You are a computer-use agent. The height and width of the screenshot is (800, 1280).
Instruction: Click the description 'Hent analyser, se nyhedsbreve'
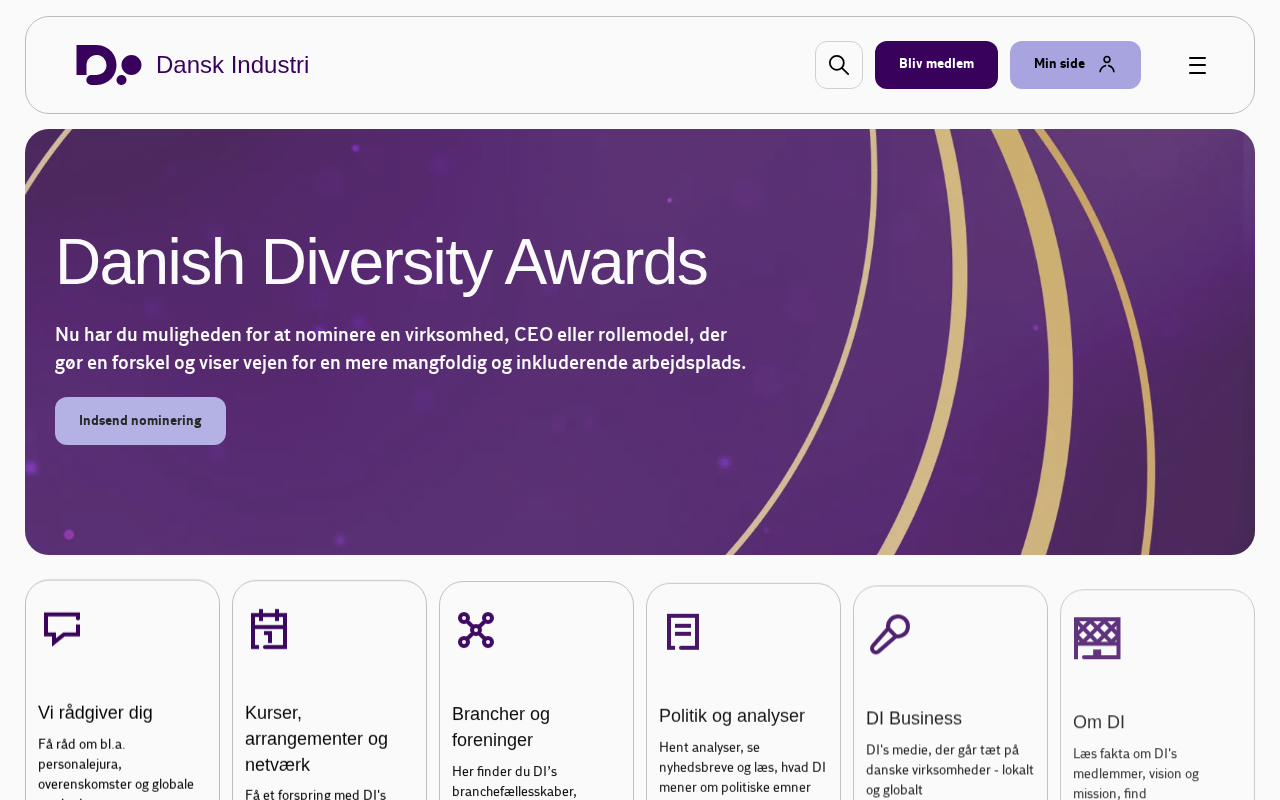(x=743, y=767)
